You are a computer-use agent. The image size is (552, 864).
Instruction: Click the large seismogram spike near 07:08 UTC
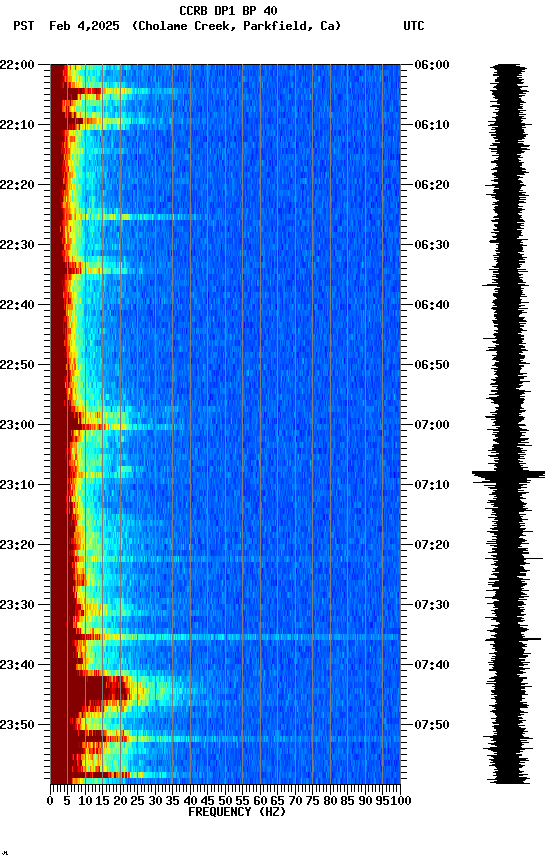coord(508,474)
